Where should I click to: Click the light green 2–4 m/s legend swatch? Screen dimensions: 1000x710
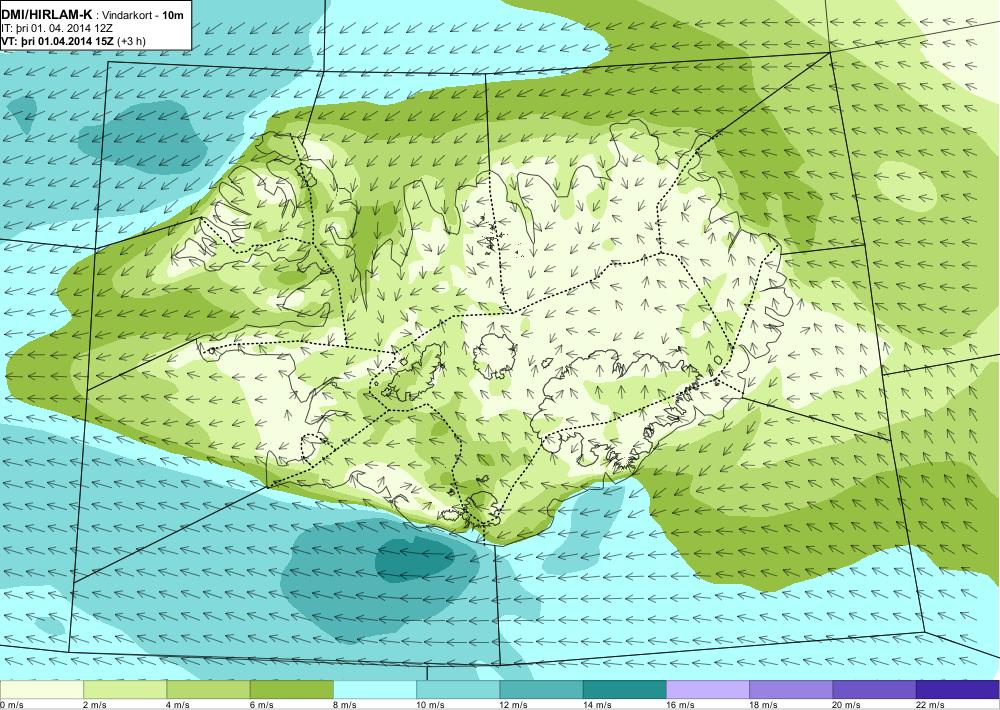[125, 690]
